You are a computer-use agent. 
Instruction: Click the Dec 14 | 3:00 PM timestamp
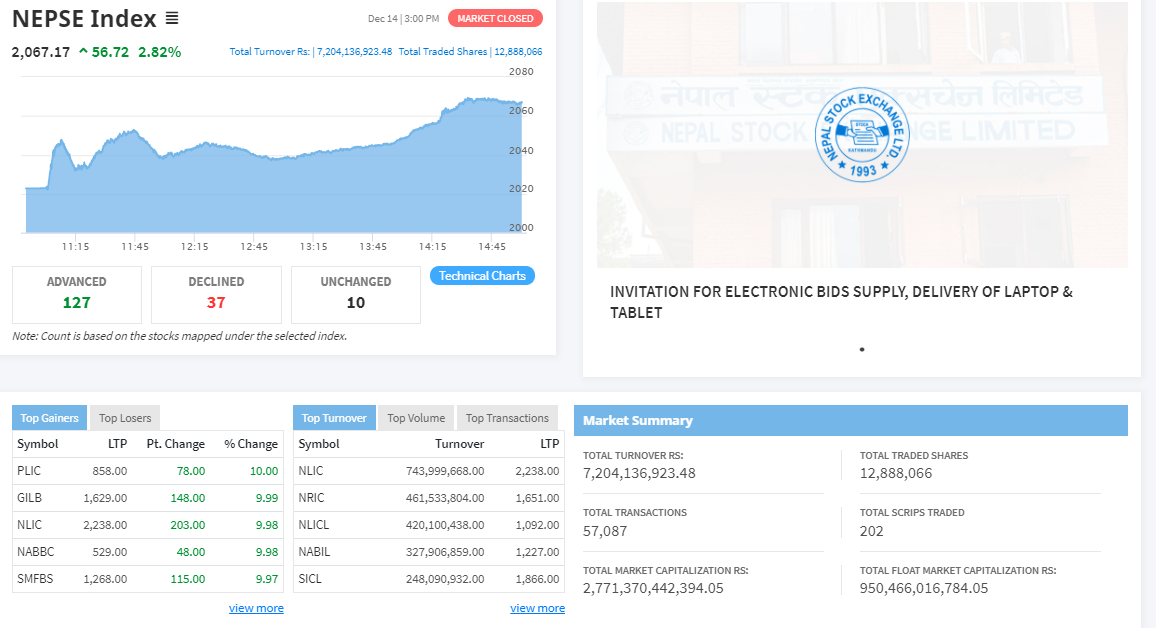coord(403,18)
